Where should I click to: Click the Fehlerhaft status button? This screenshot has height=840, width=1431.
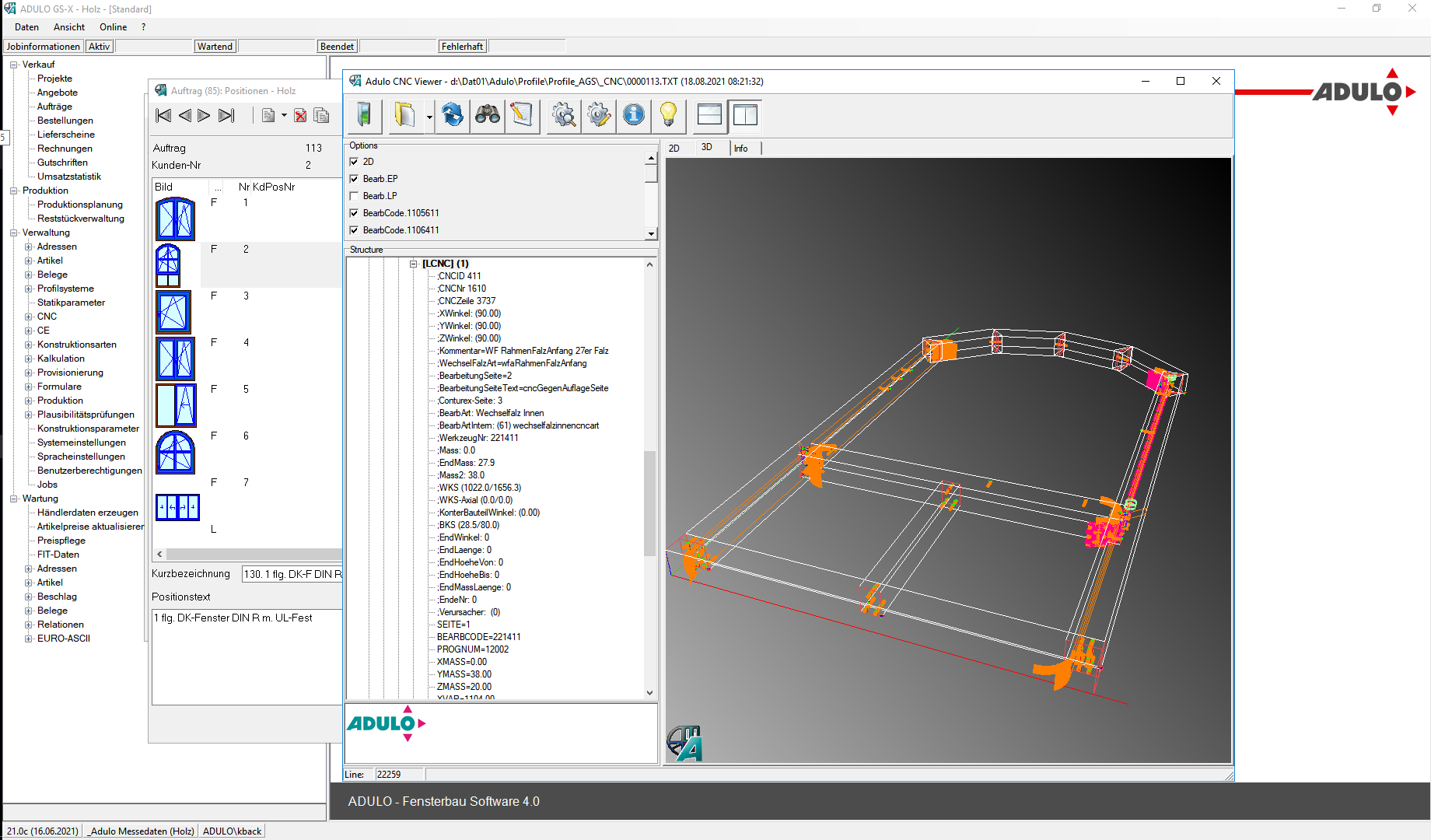click(462, 47)
